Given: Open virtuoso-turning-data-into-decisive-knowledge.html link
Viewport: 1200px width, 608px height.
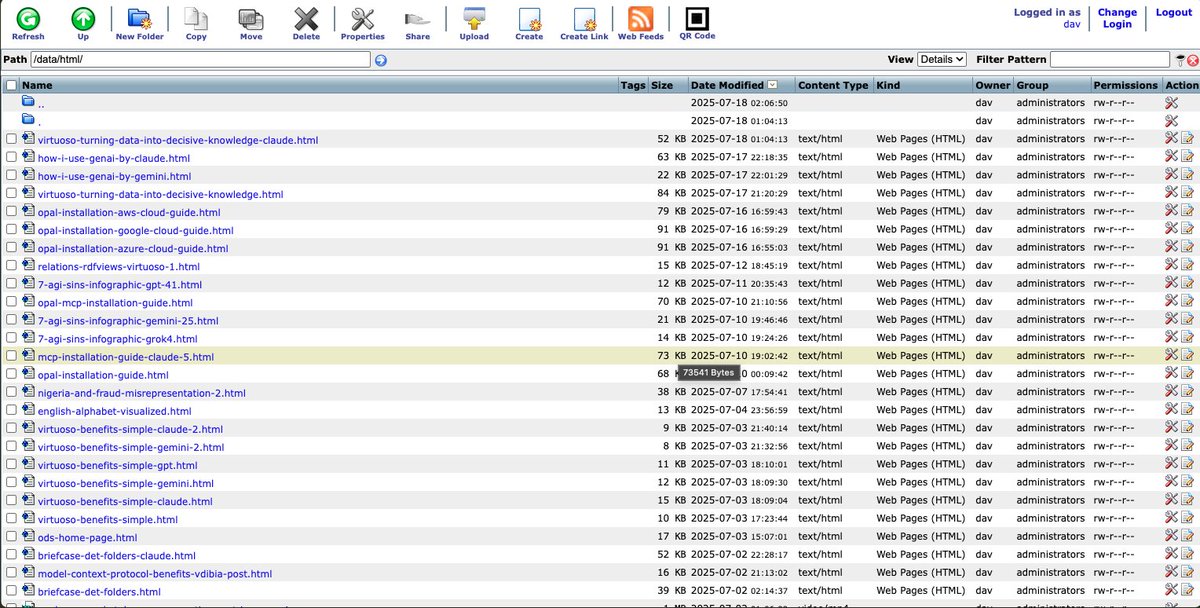Looking at the screenshot, I should tap(160, 194).
